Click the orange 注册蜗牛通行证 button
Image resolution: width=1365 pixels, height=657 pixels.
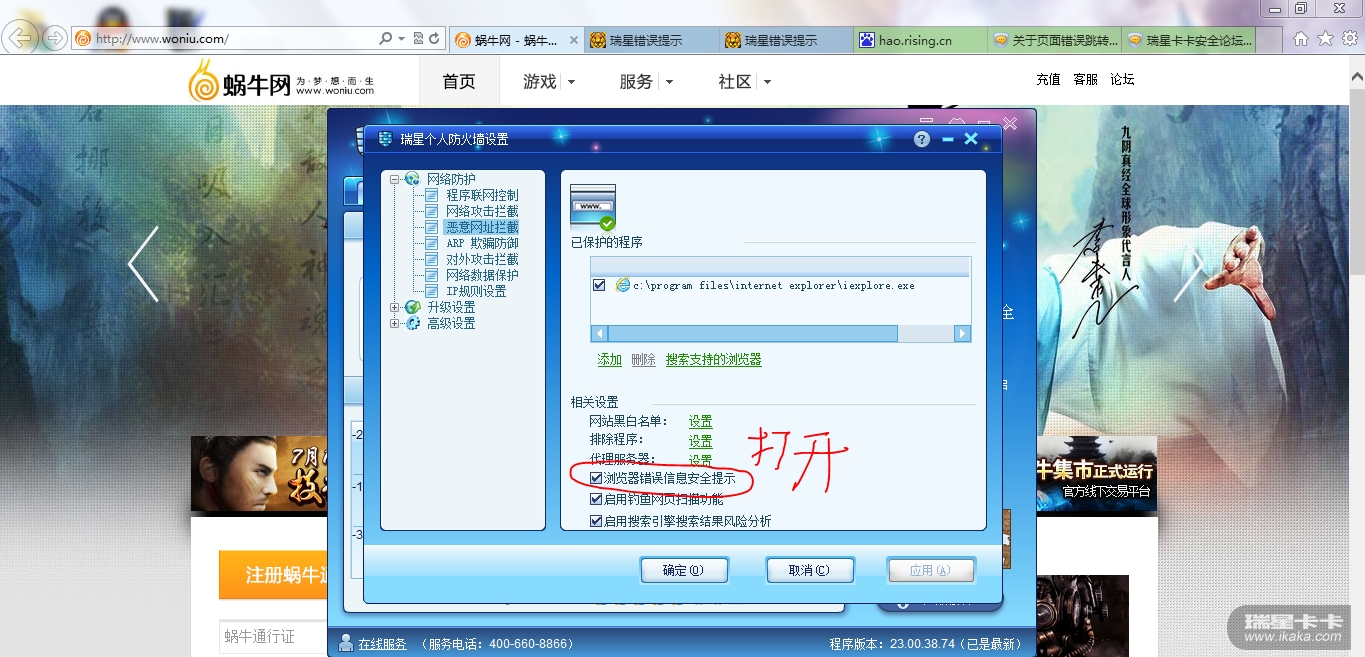coord(275,575)
